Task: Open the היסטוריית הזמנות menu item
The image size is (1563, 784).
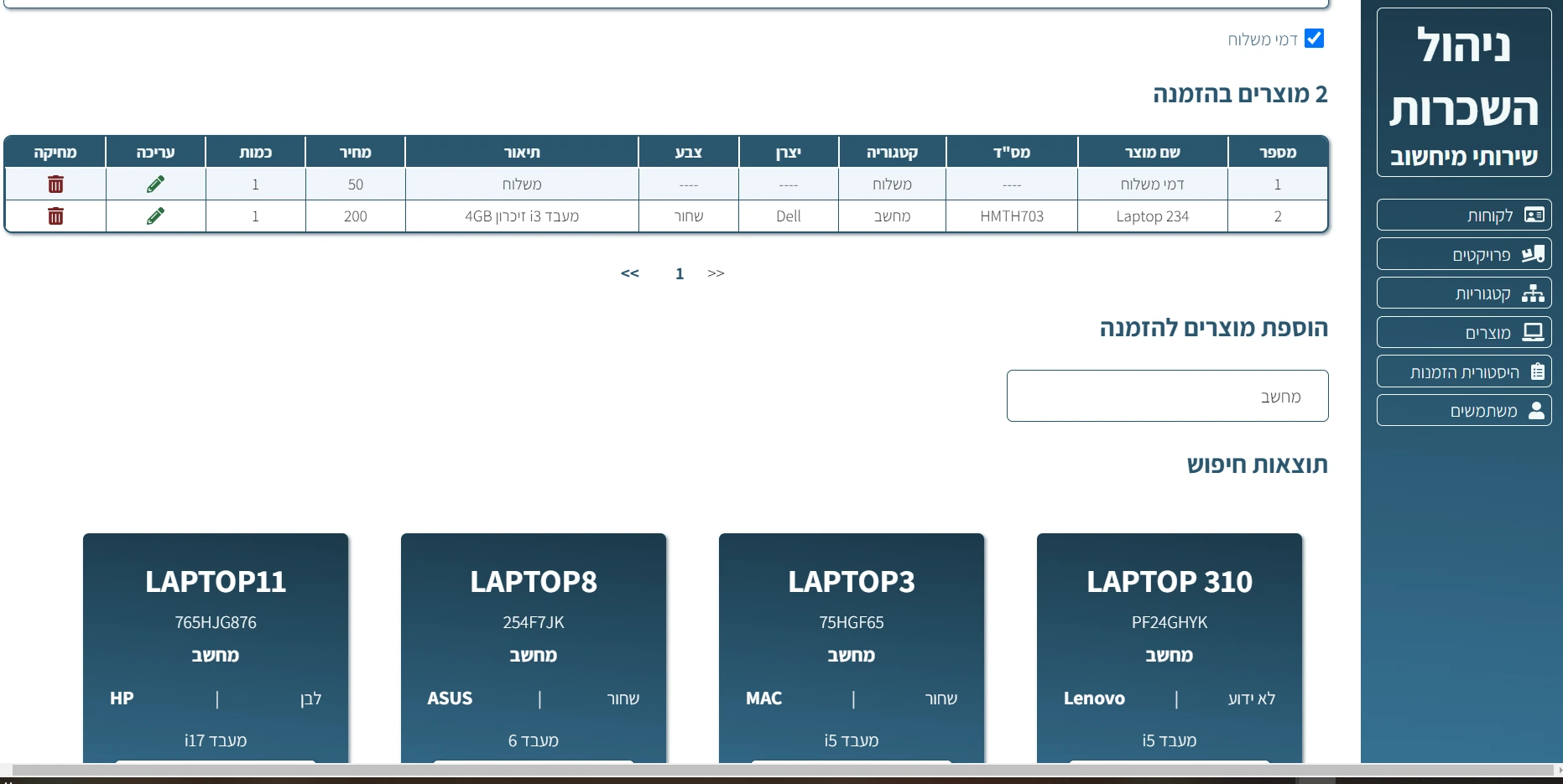Action: point(1464,371)
